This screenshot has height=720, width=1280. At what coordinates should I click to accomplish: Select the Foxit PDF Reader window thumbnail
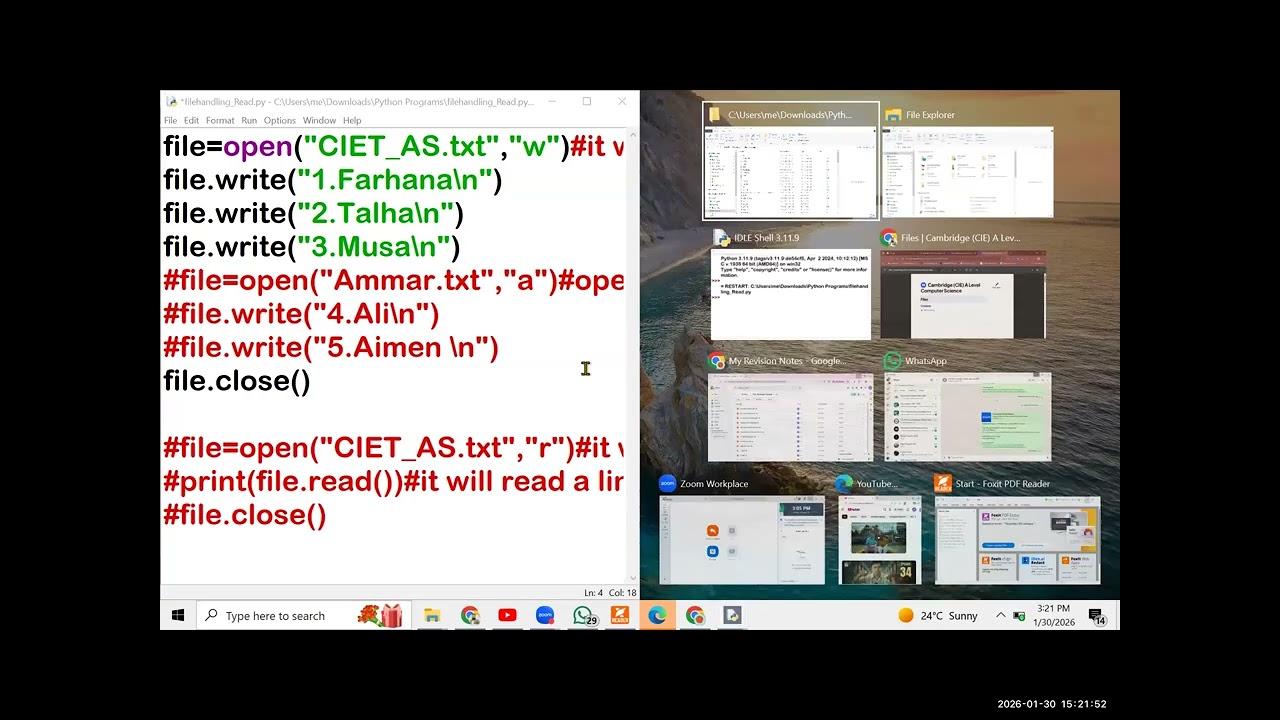tap(1018, 540)
